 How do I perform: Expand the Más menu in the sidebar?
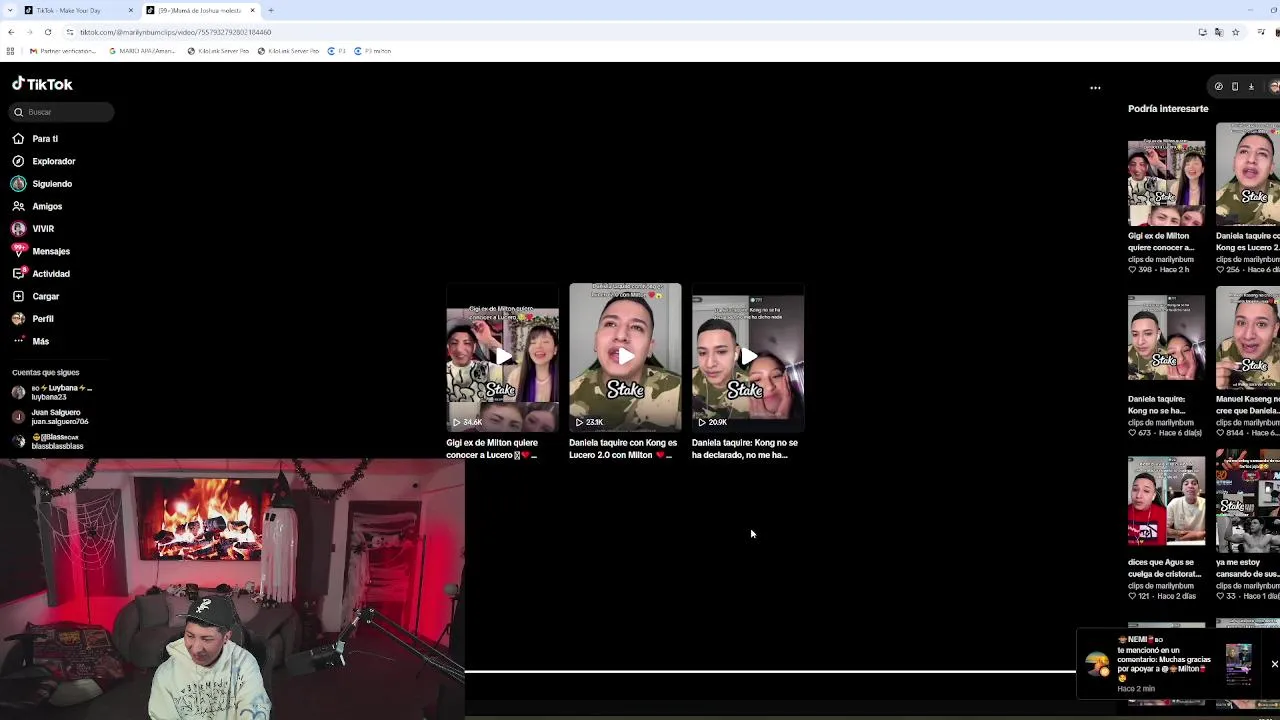[40, 341]
